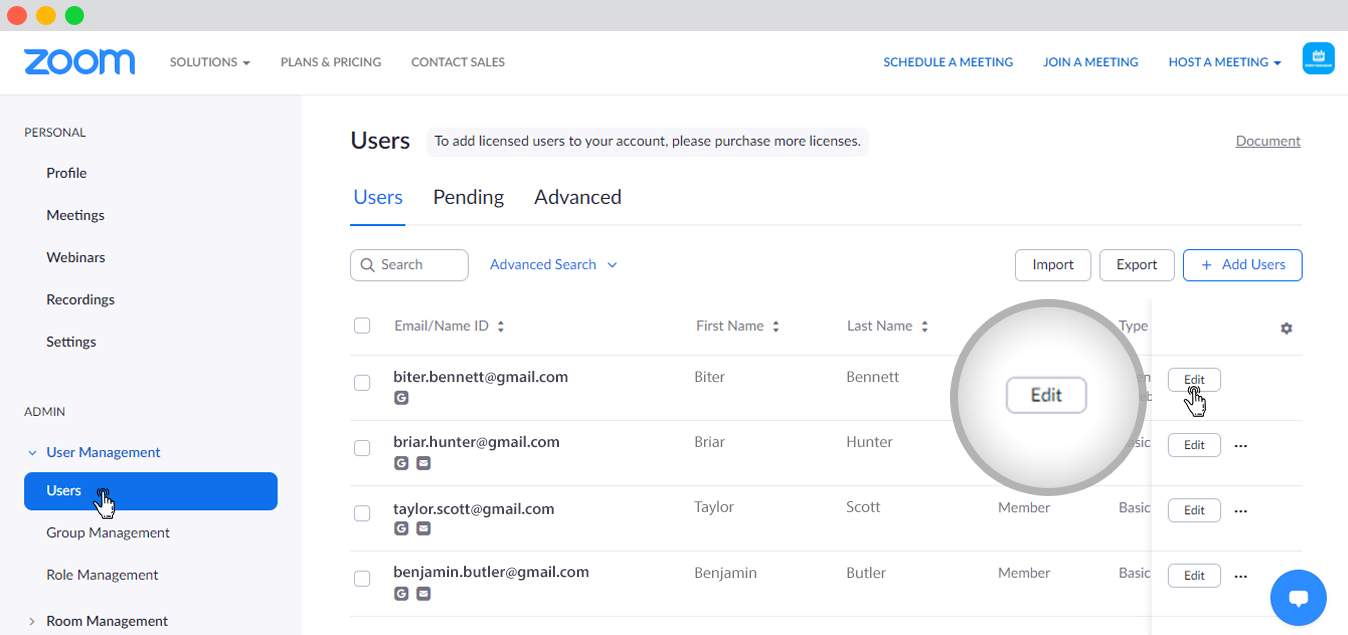Screen dimensions: 1348x635
Task: Select the benjamin.butler@gmail.com row checkbox
Action: coord(362,579)
